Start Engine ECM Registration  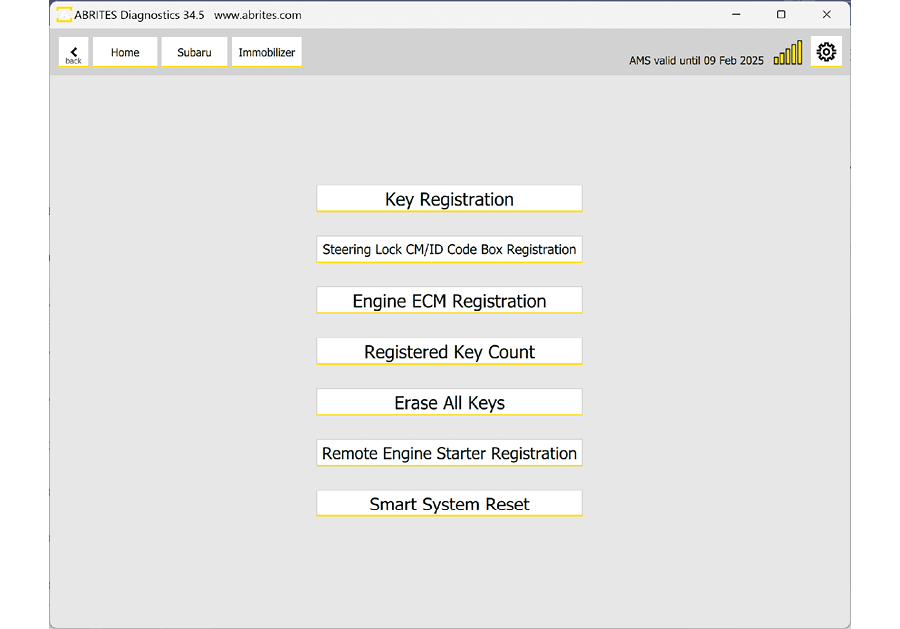[449, 301]
